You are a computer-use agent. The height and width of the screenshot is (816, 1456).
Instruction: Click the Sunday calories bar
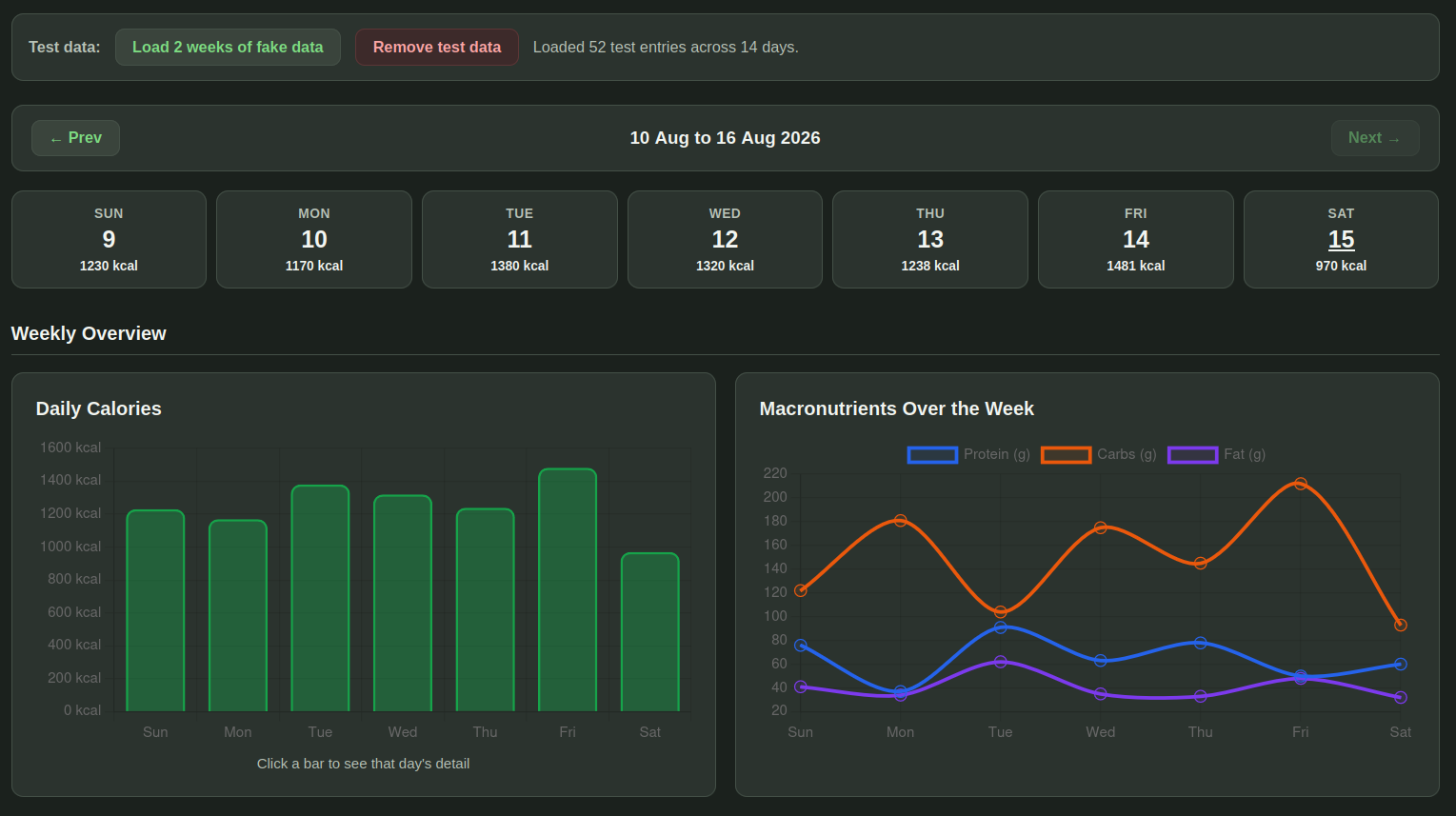(x=155, y=610)
